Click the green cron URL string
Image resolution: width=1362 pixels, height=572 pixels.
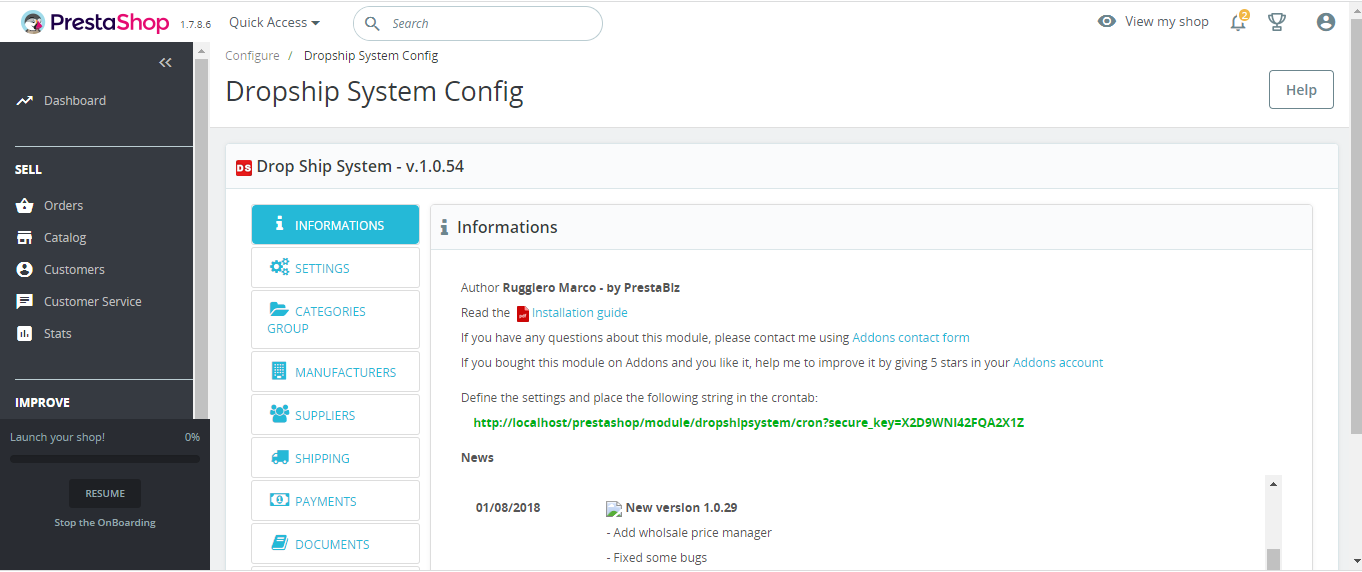coord(749,423)
